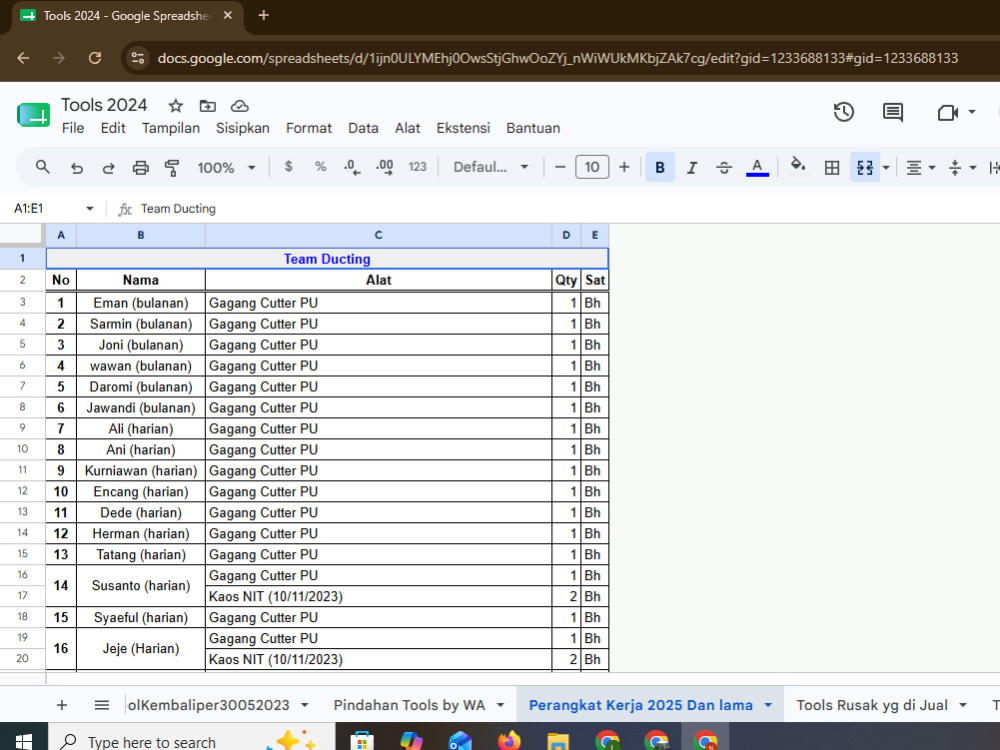Undo the last action
The width and height of the screenshot is (1000, 750).
(x=77, y=168)
